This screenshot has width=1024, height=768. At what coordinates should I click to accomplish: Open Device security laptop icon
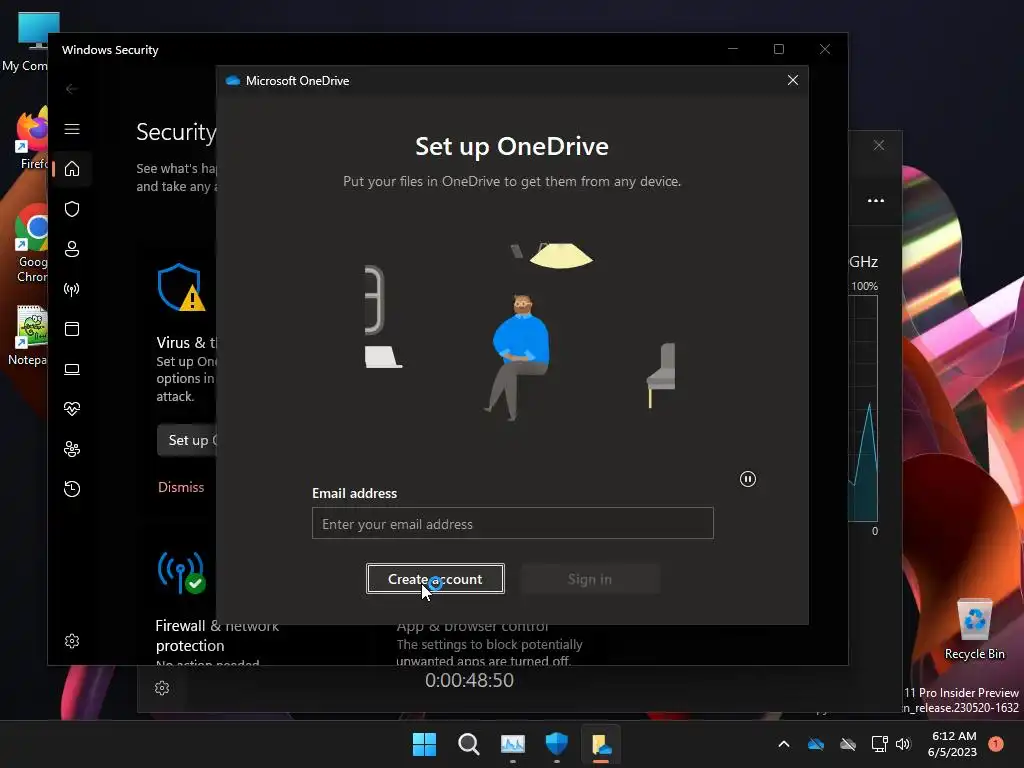click(x=72, y=369)
